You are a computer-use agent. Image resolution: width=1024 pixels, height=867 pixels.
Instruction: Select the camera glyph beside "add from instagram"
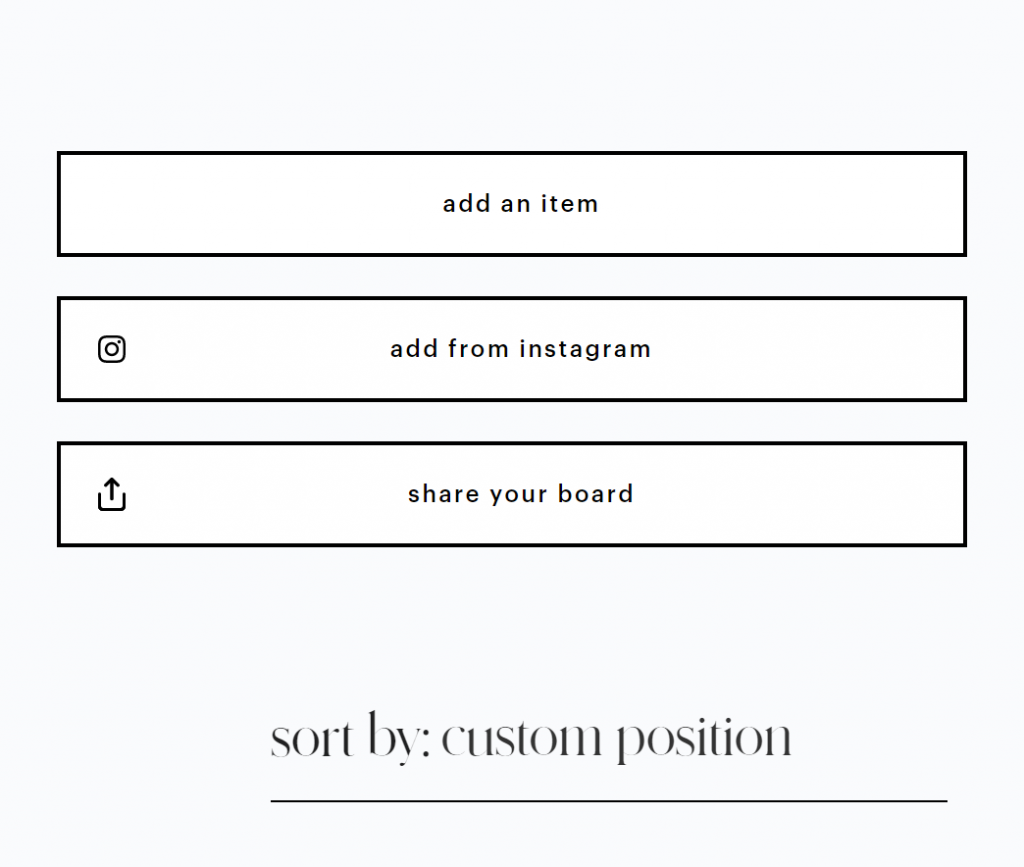(x=112, y=349)
